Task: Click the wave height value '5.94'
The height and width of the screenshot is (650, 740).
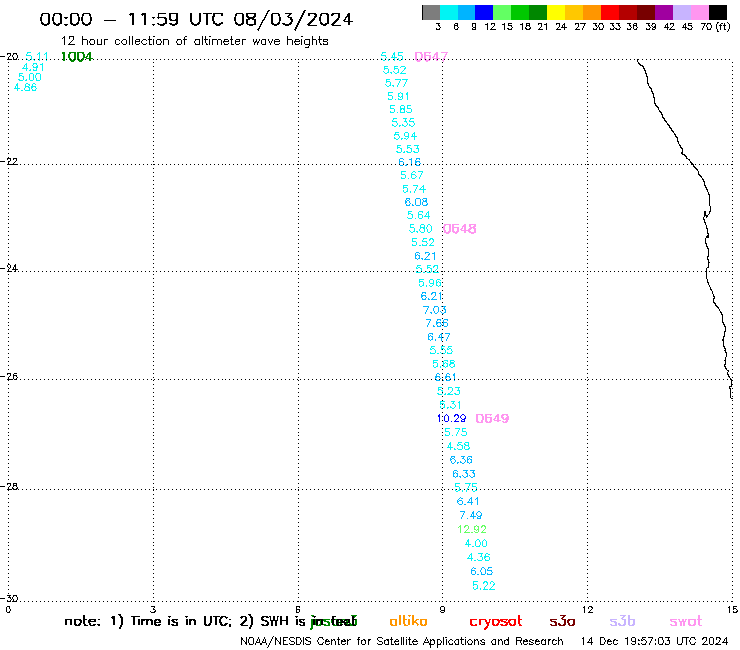Action: pos(405,136)
